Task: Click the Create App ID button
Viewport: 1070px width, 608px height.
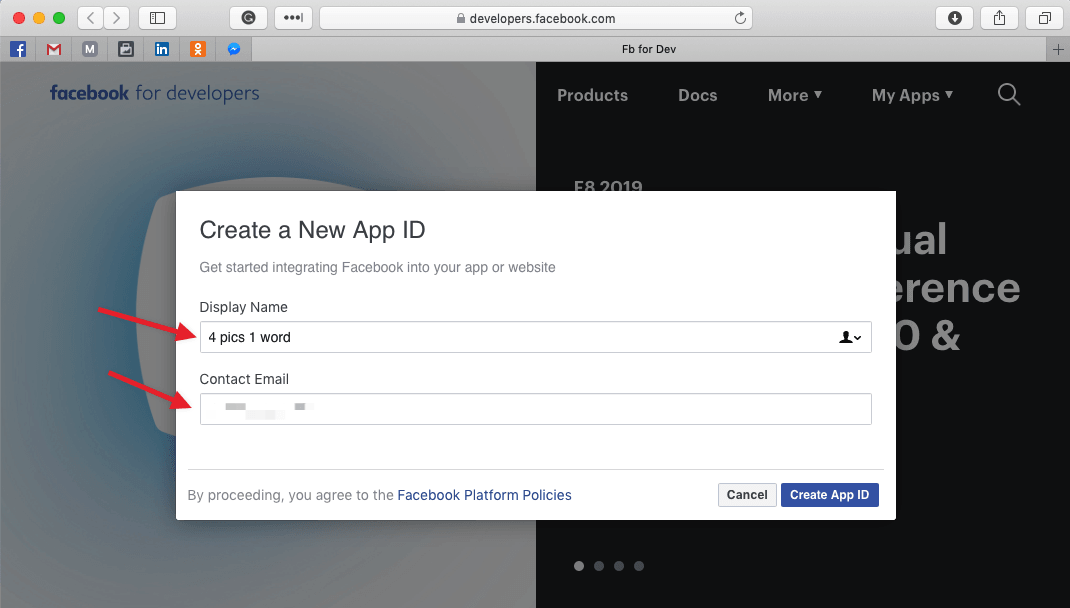Action: click(830, 495)
